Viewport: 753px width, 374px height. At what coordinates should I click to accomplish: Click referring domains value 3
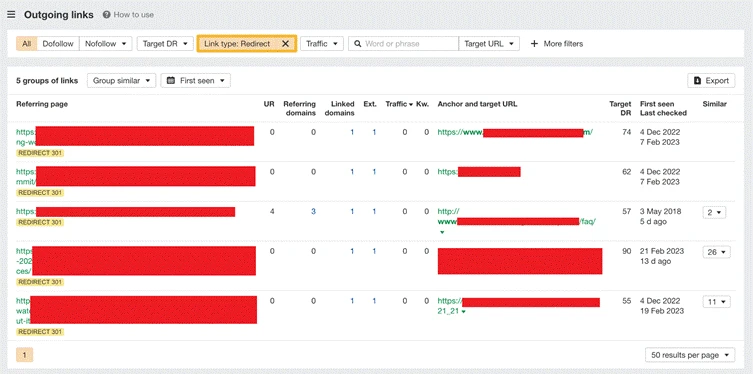[x=313, y=211]
